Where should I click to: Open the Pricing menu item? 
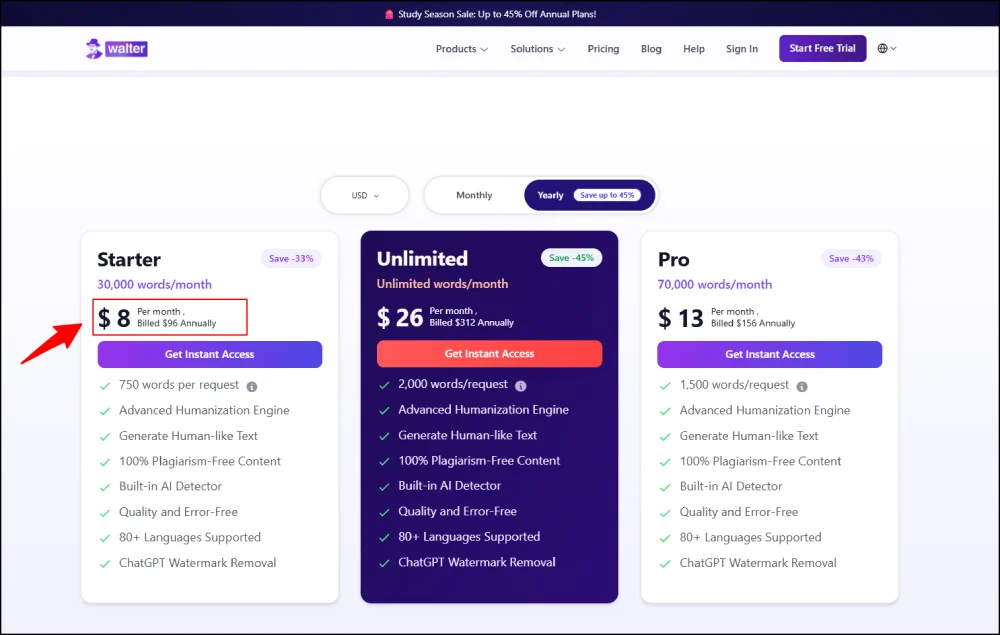(603, 48)
